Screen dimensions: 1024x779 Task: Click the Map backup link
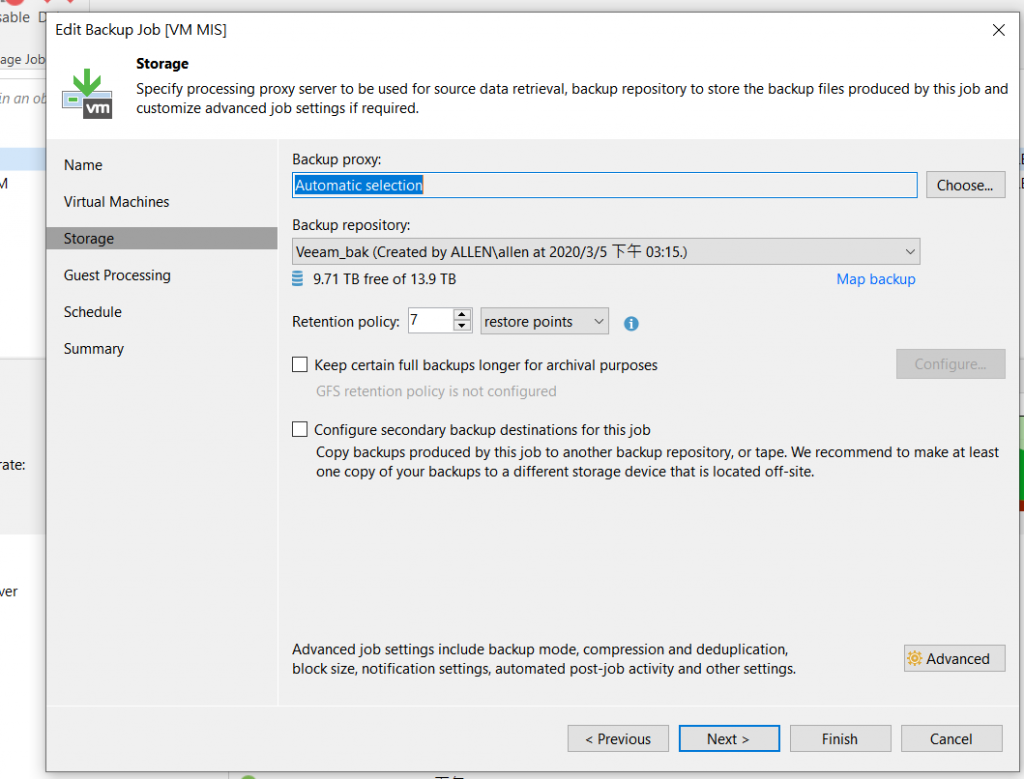pos(876,279)
